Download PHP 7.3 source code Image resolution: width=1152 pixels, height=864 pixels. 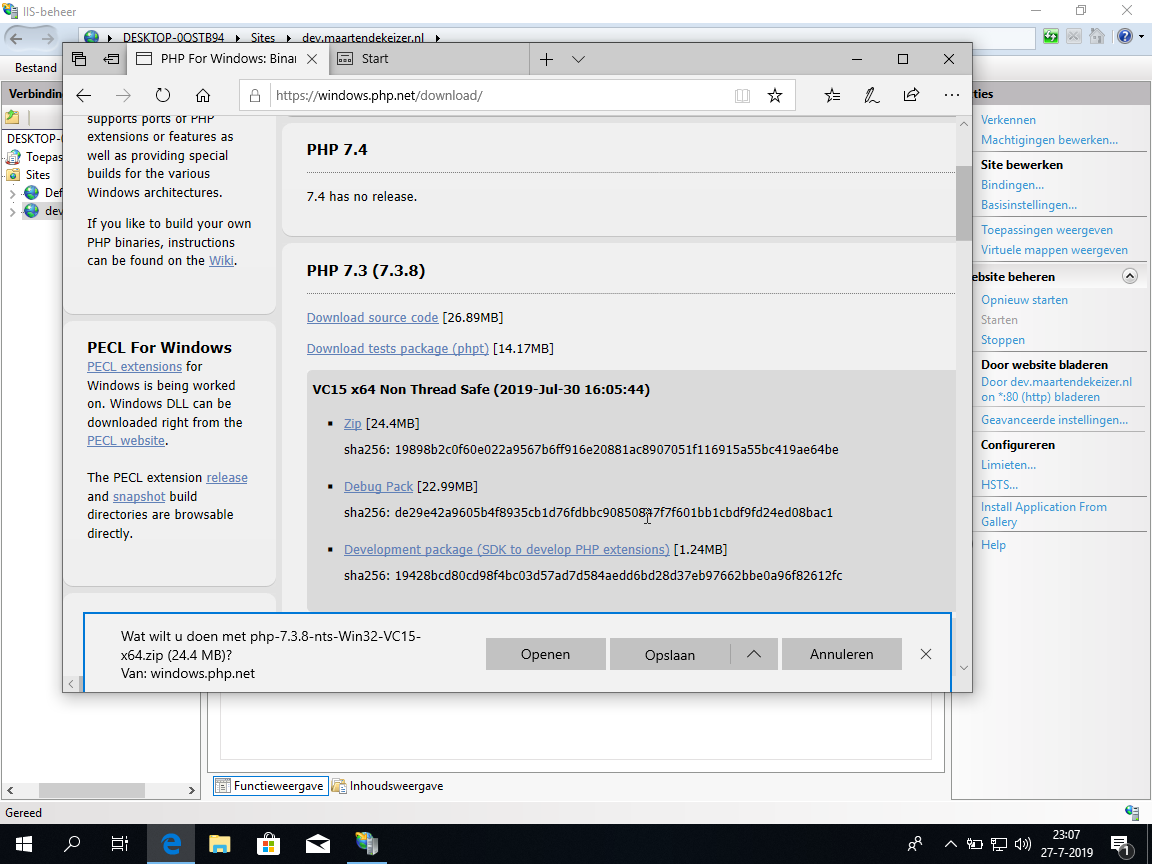click(372, 317)
